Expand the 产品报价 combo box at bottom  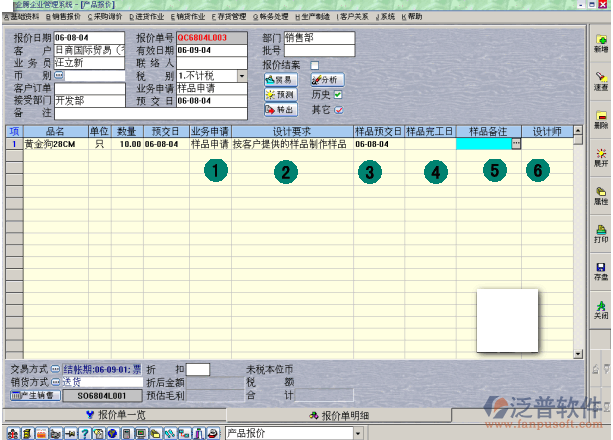(357, 433)
